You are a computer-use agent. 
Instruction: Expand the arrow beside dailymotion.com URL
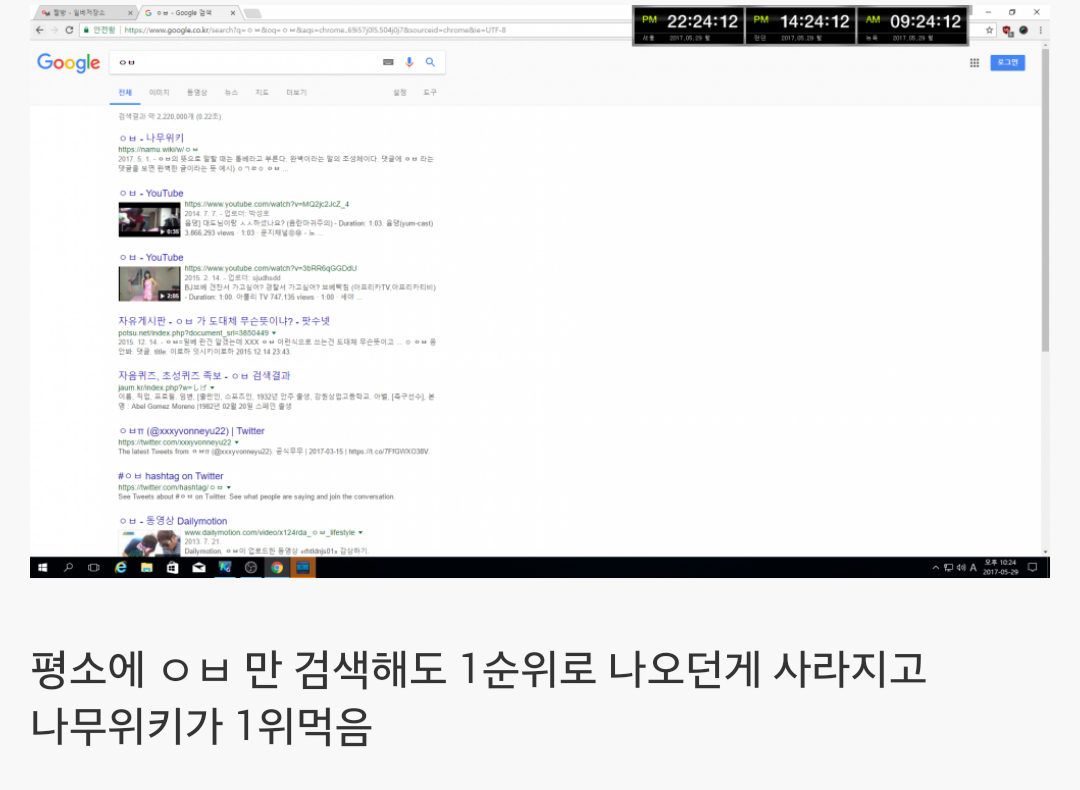point(360,532)
